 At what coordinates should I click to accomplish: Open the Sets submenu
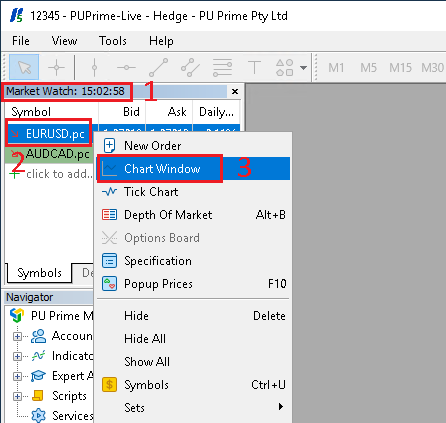pos(193,408)
